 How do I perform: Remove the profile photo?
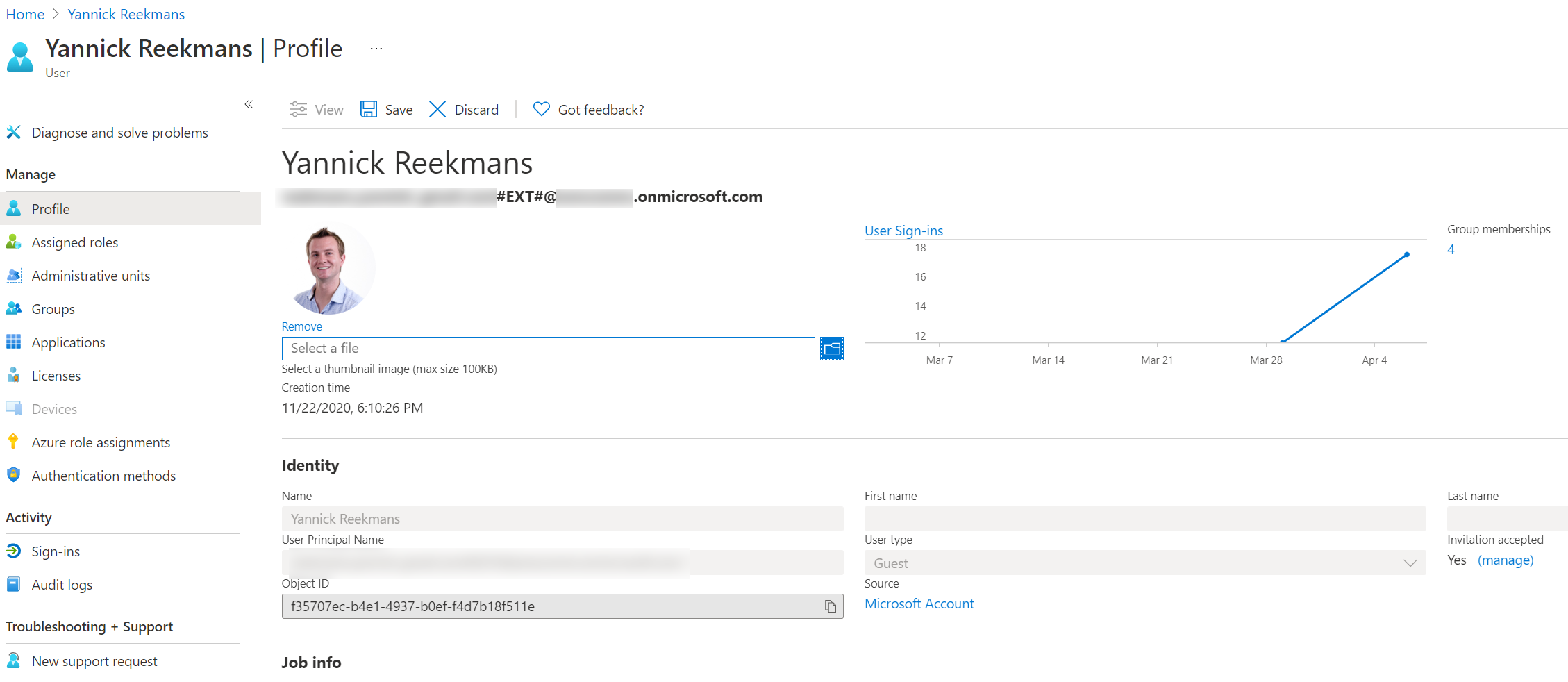pyautogui.click(x=302, y=326)
